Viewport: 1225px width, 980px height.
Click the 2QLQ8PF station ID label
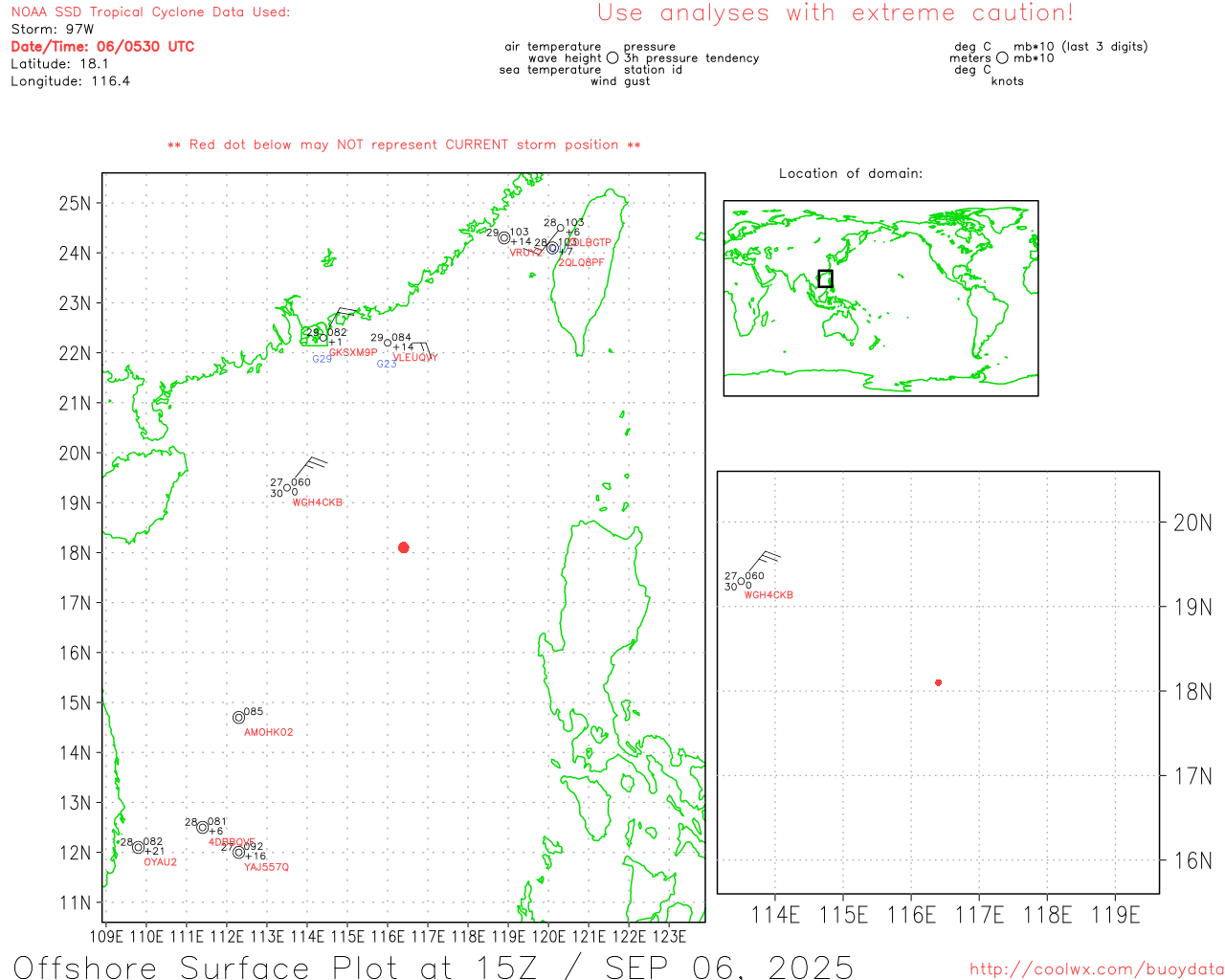(582, 262)
